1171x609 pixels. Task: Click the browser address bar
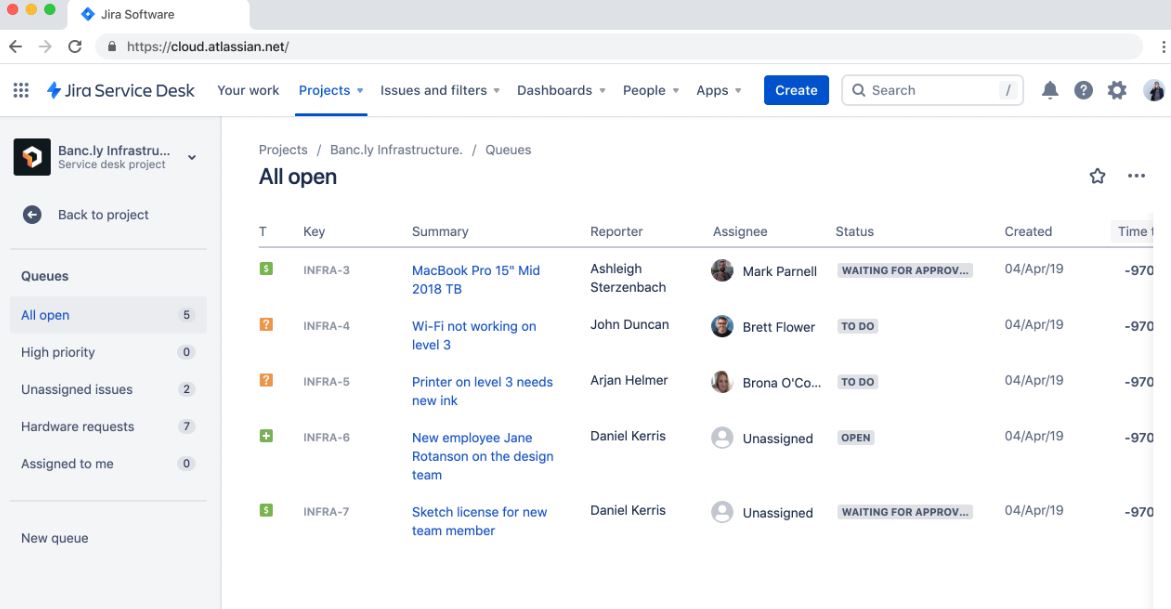pos(618,46)
